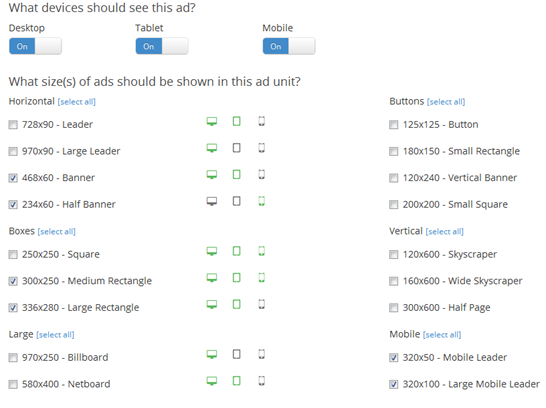Screen dimensions: 546x408
Task: Click the tablet icon in the 250x250 Square row
Action: click(236, 251)
